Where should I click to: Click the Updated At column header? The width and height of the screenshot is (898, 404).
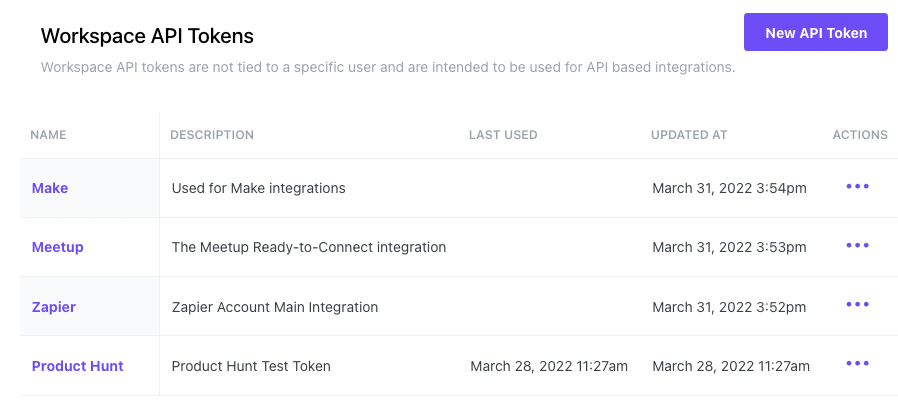689,135
